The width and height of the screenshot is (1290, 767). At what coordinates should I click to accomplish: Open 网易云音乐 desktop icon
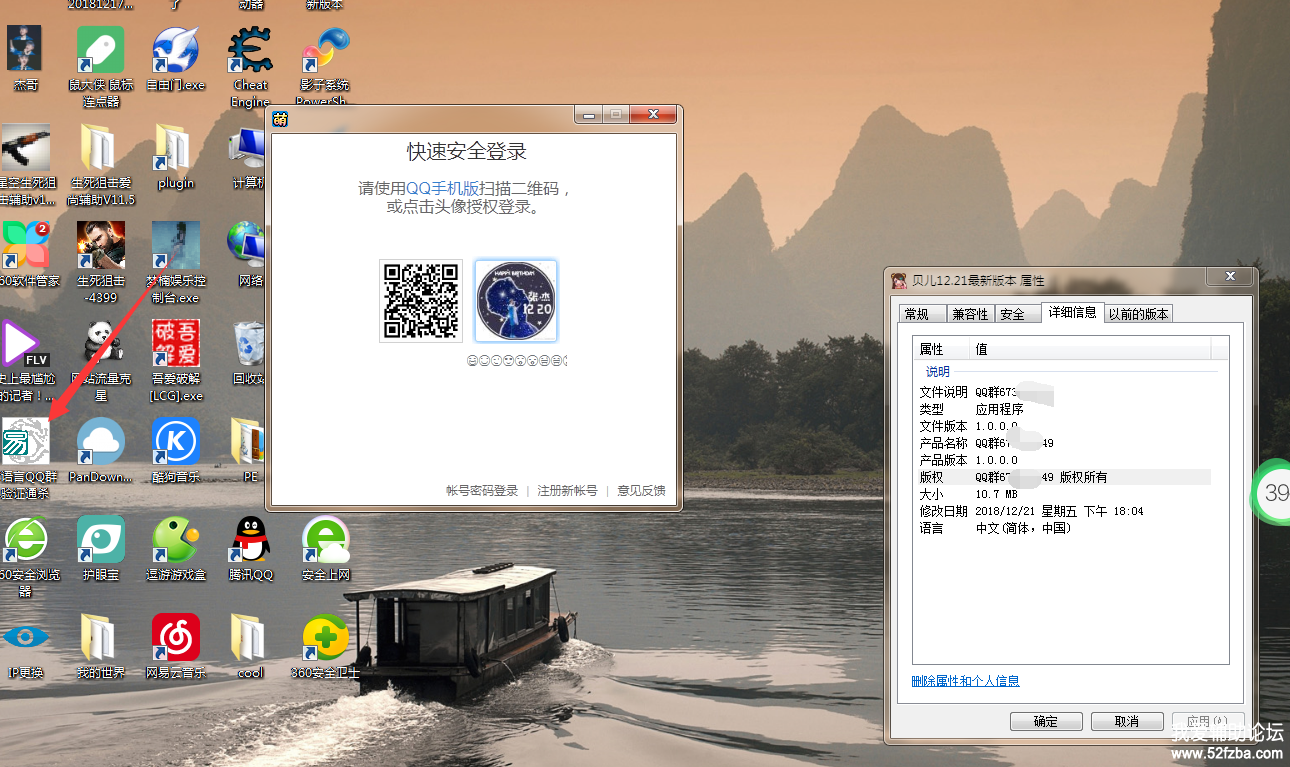point(176,639)
